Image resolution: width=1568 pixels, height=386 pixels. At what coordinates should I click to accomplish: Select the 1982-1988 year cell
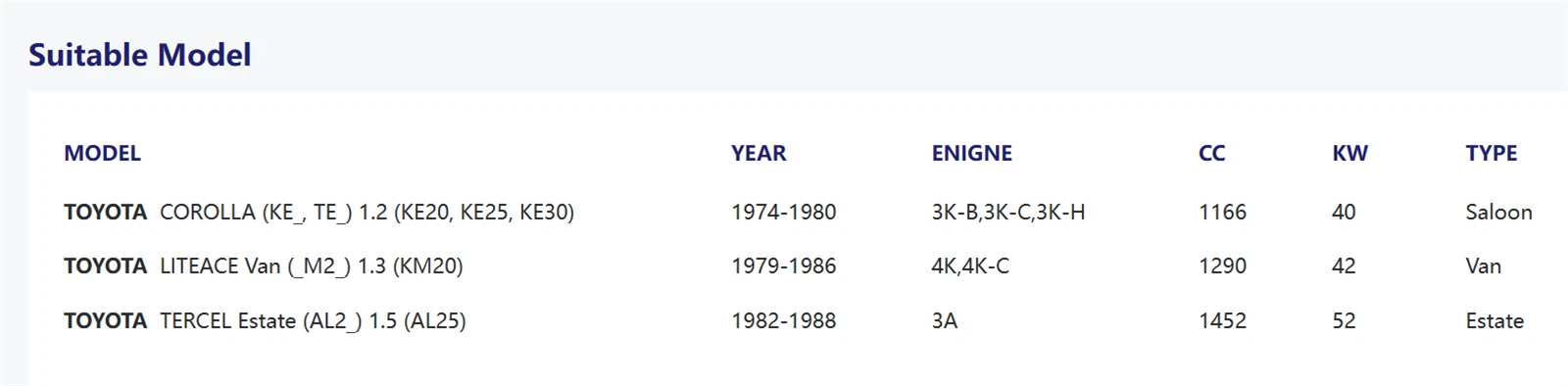[784, 320]
